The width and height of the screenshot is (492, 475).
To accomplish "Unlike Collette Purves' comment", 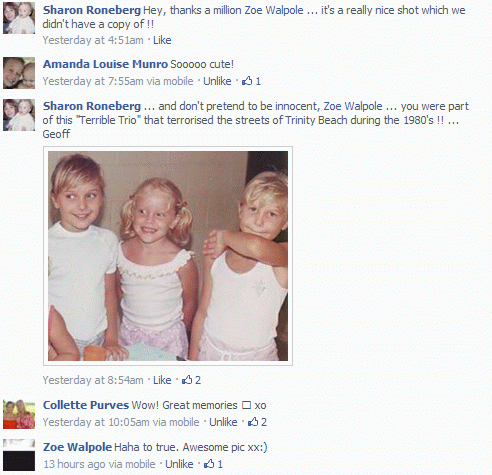I will [223, 422].
